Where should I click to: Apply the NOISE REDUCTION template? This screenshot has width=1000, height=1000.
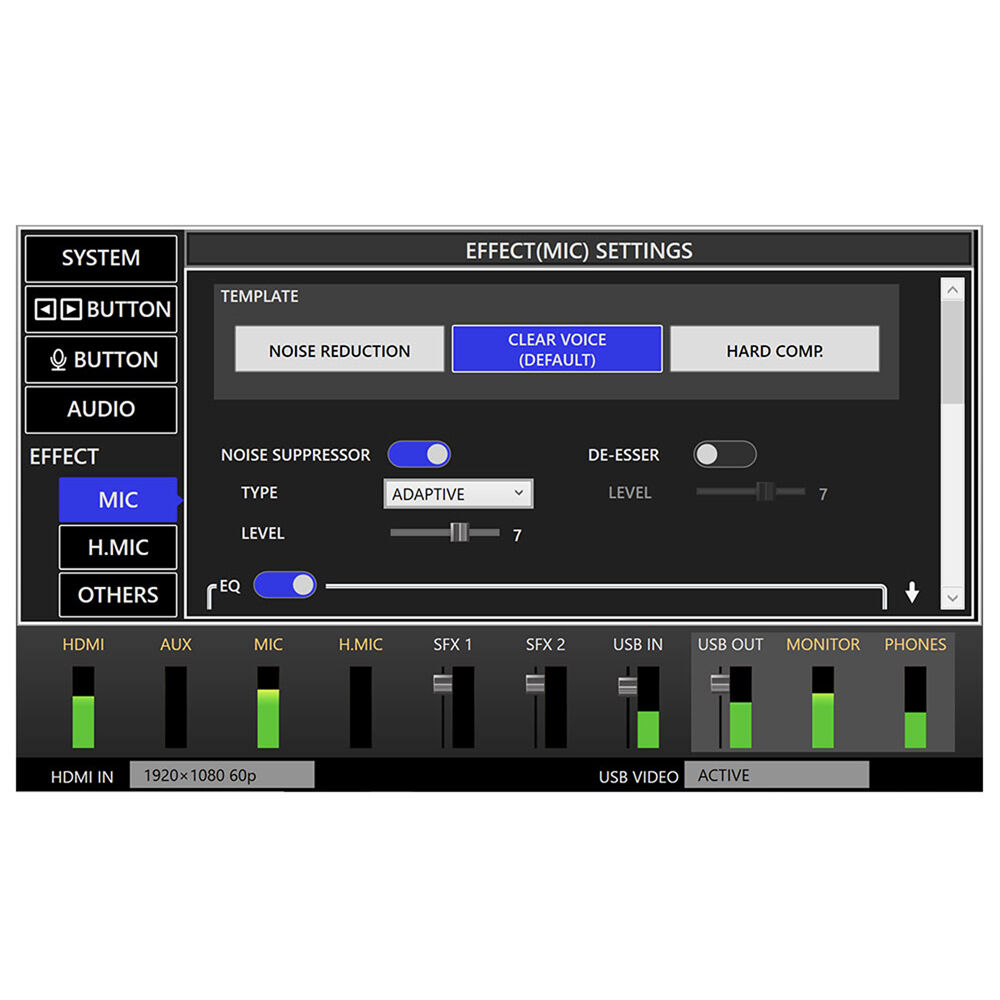[x=339, y=351]
